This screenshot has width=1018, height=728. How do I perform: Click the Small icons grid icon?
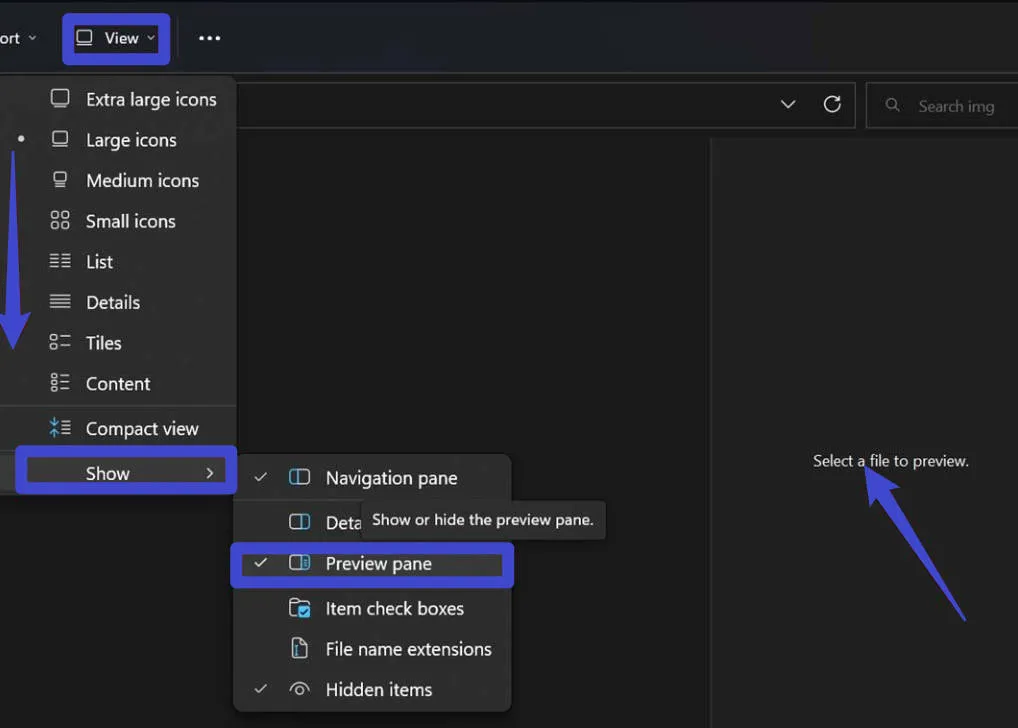pos(60,221)
